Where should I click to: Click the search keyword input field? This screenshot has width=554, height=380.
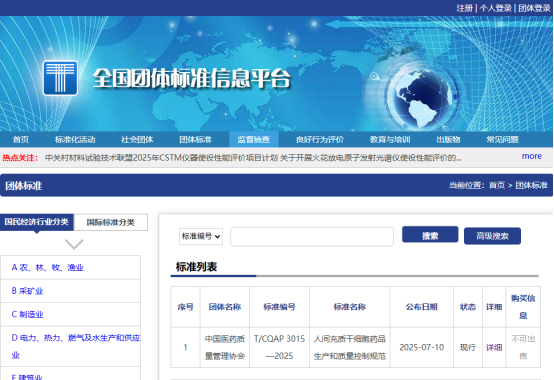[312, 236]
